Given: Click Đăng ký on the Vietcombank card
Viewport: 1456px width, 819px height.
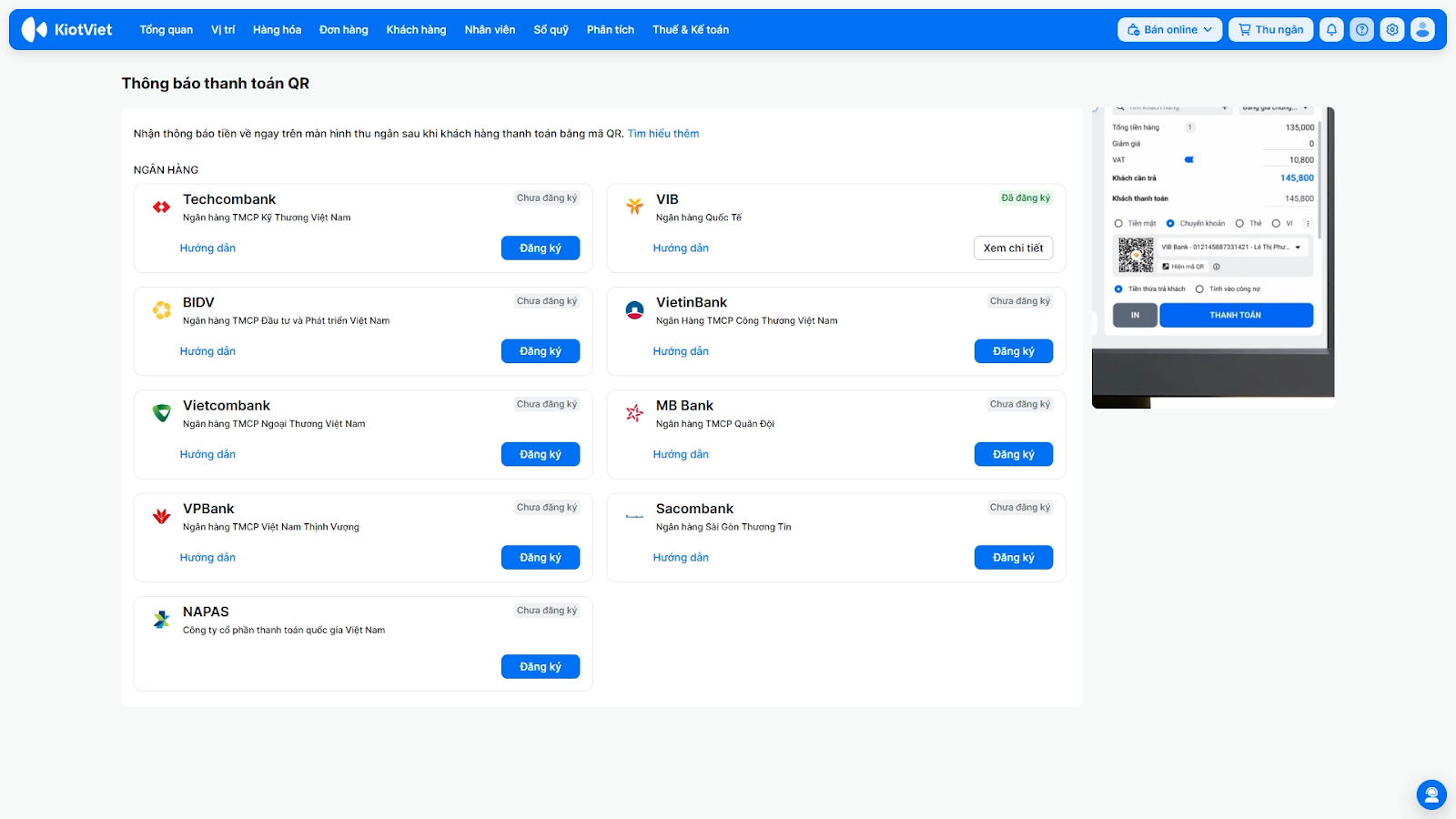Looking at the screenshot, I should (x=541, y=454).
